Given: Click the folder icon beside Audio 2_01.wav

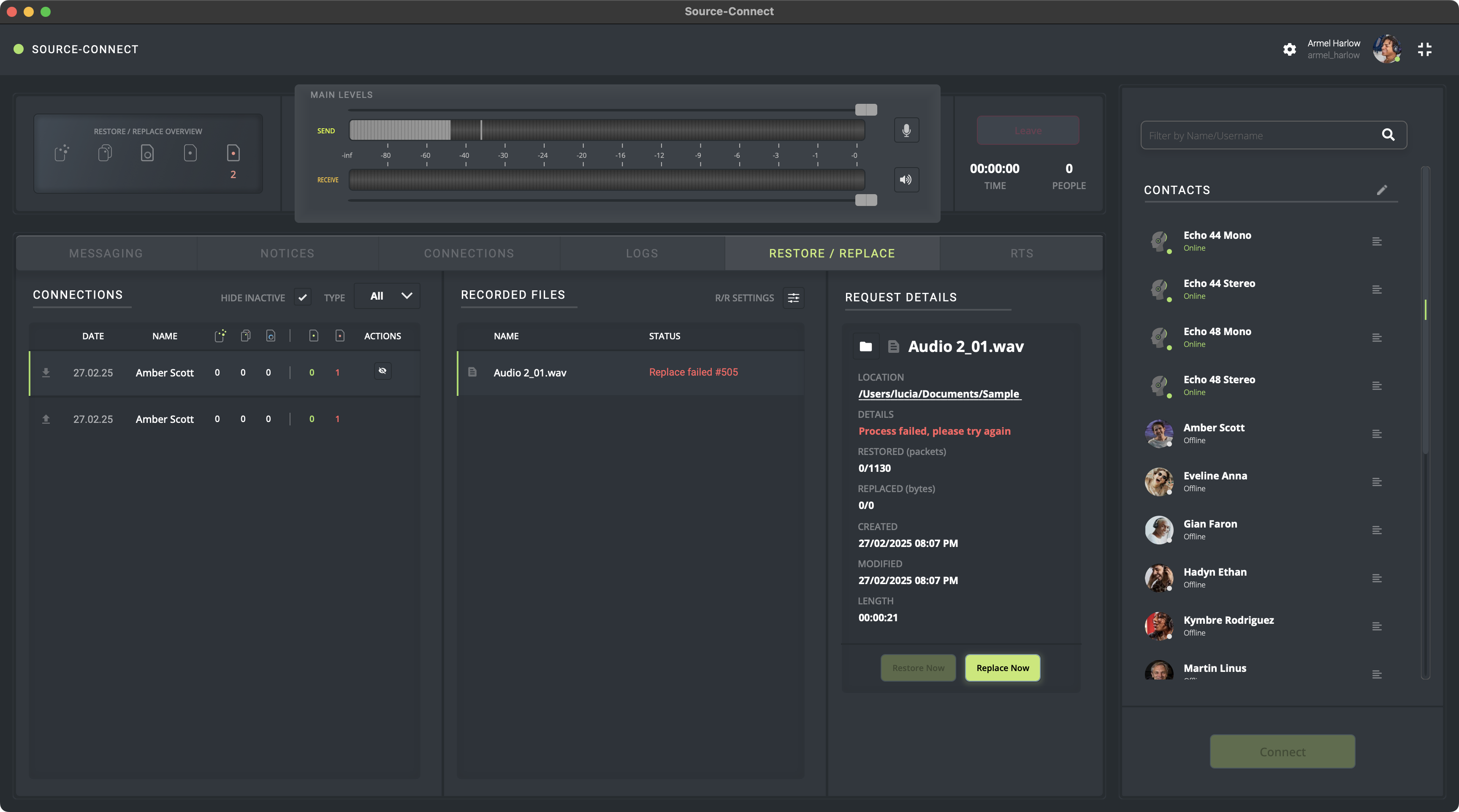Looking at the screenshot, I should 865,346.
